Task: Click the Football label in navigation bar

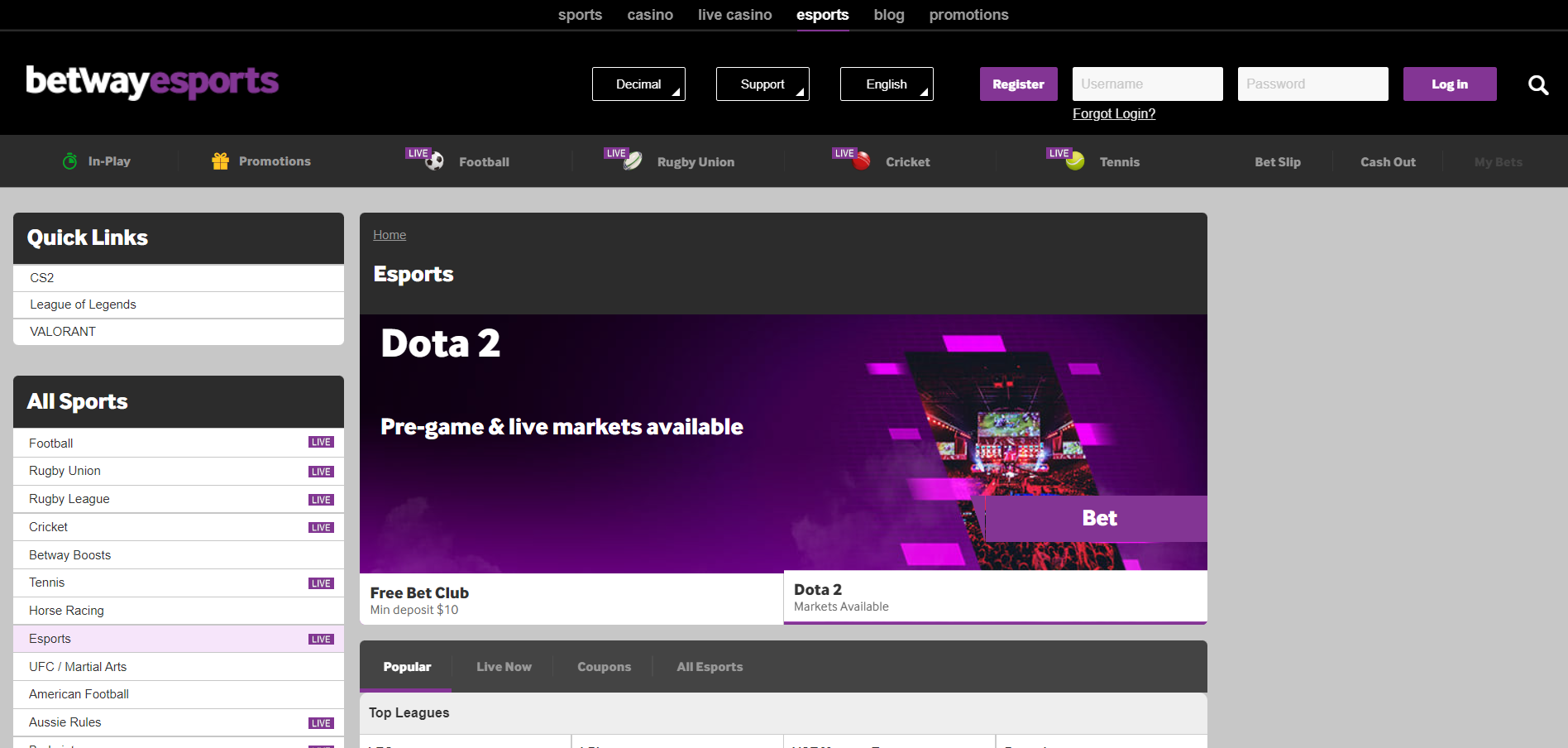Action: click(x=484, y=162)
